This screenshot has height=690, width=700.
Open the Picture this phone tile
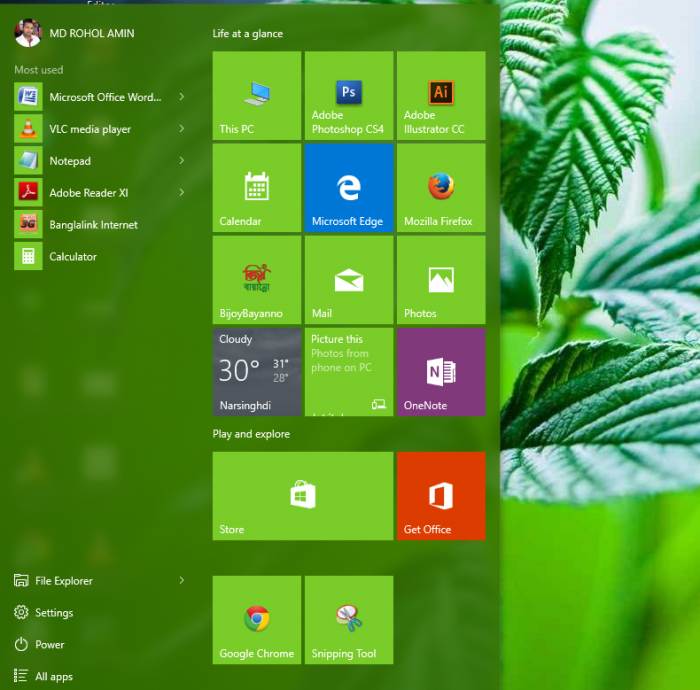349,372
